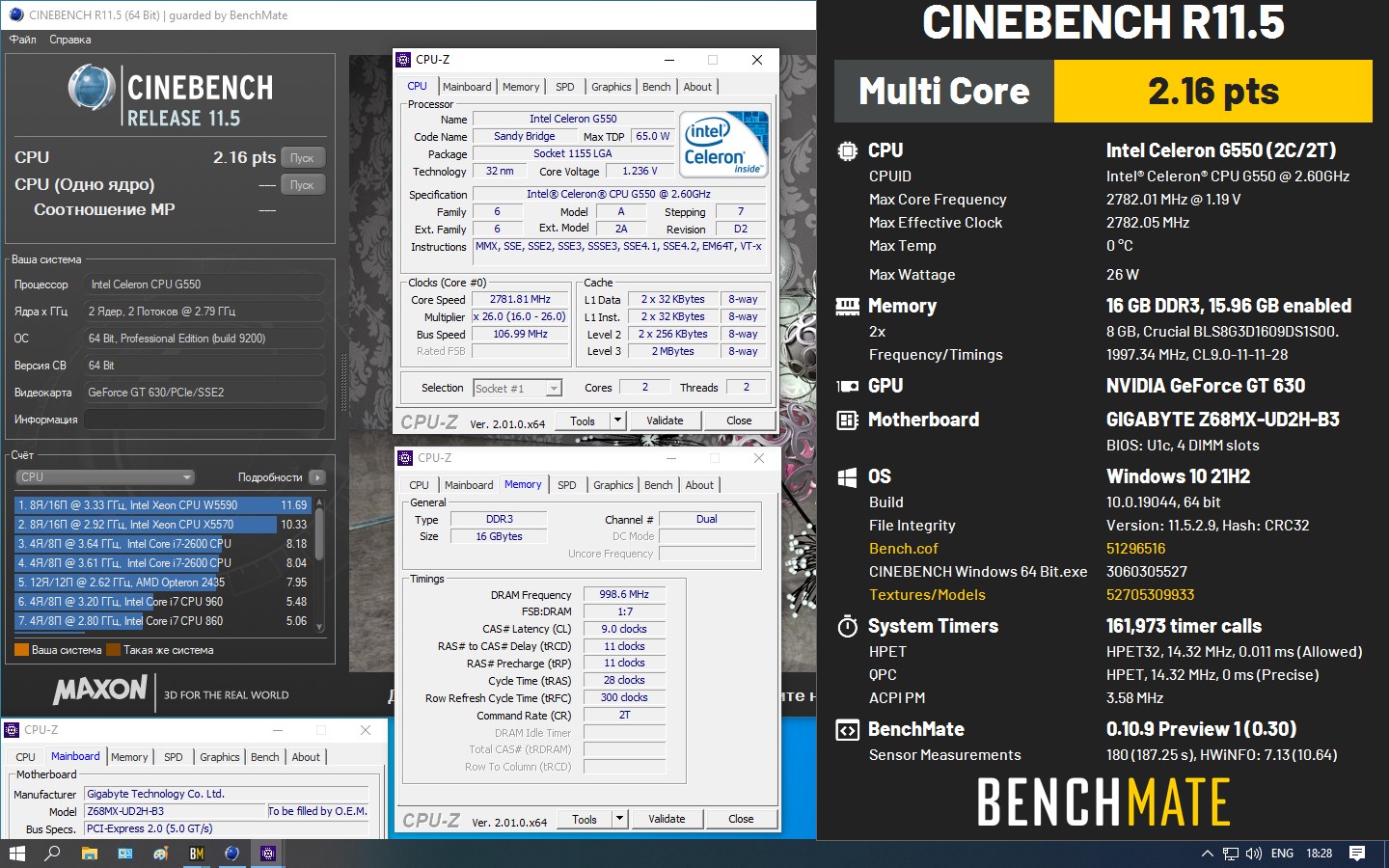Open SPD tab in top CPU-Z window
The image size is (1389, 868).
(565, 87)
